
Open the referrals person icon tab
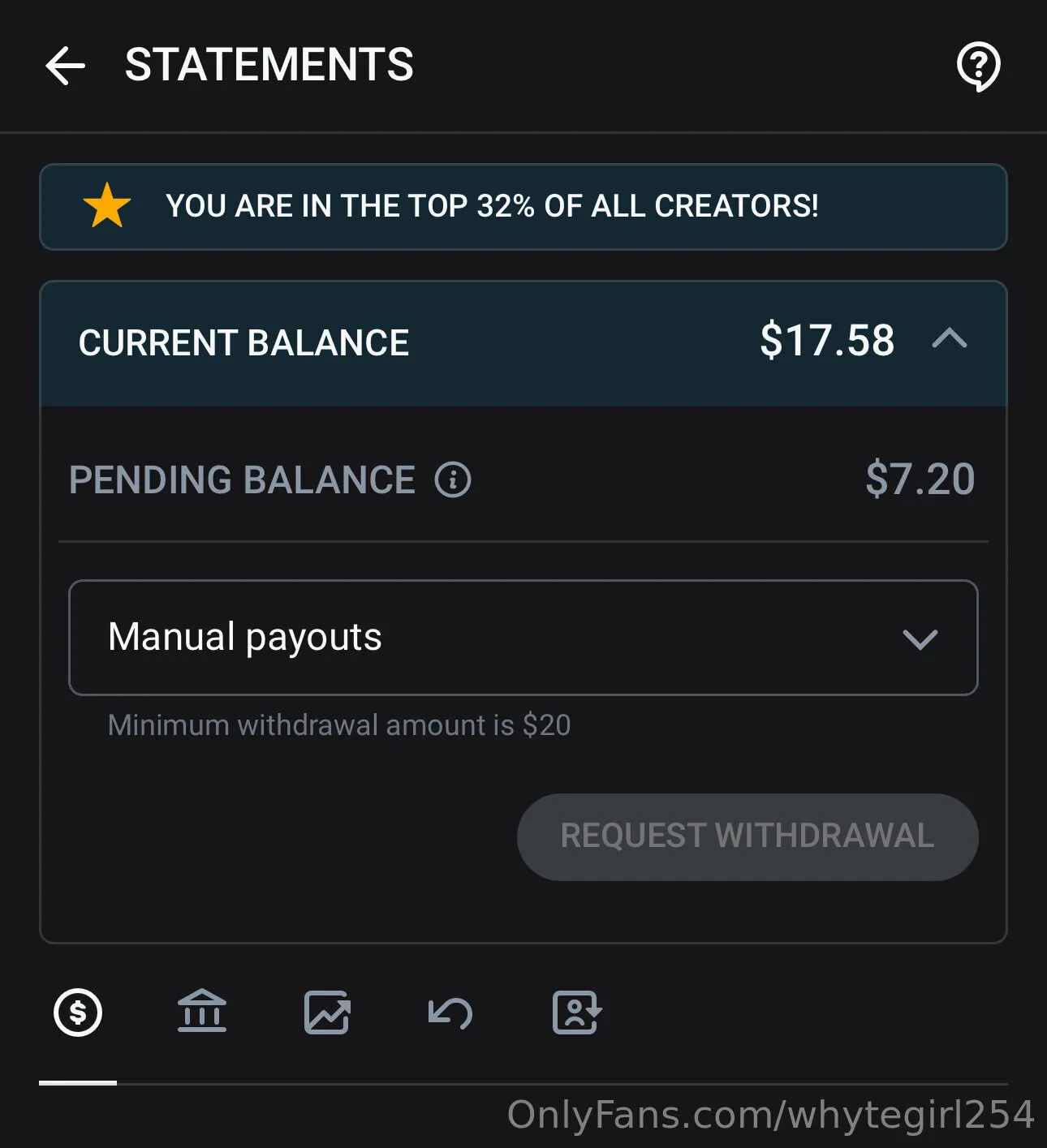point(575,1013)
